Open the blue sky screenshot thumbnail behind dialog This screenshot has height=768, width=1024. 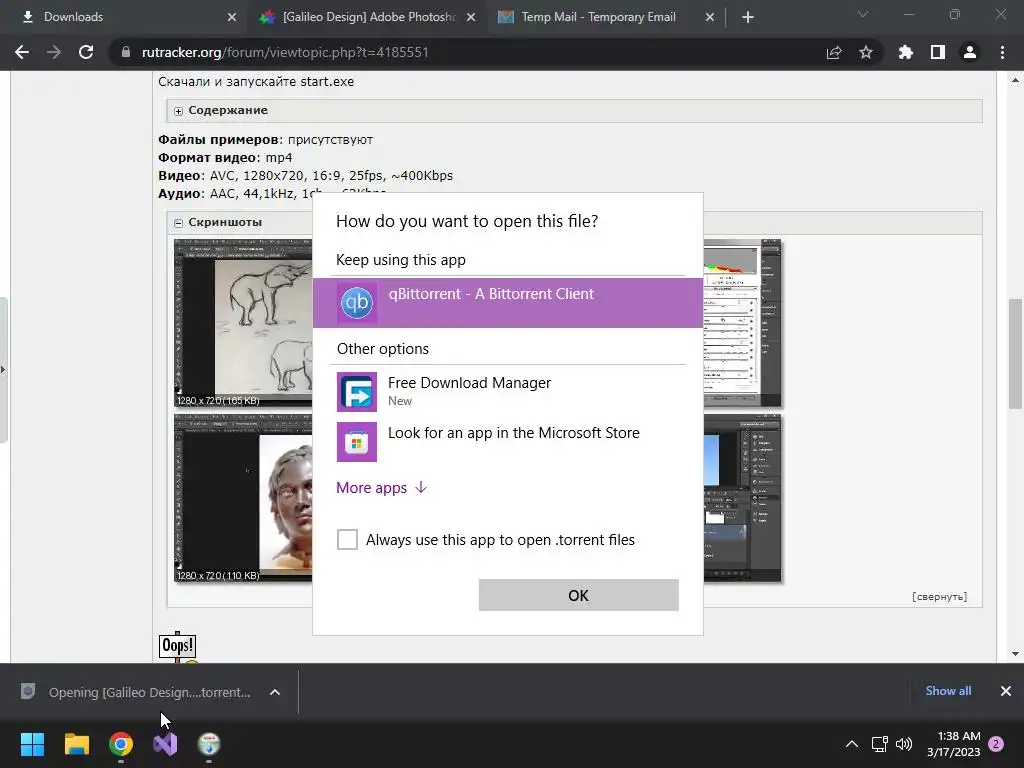tap(743, 498)
